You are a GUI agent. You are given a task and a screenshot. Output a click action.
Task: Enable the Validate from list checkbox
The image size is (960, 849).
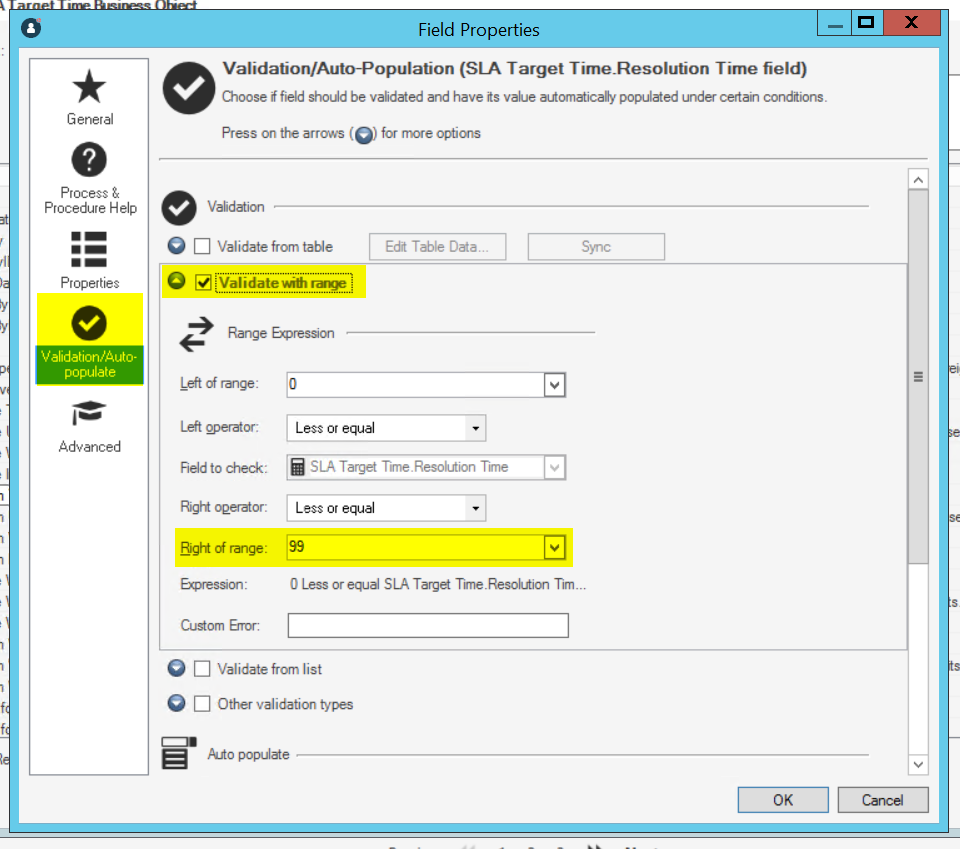[201, 668]
